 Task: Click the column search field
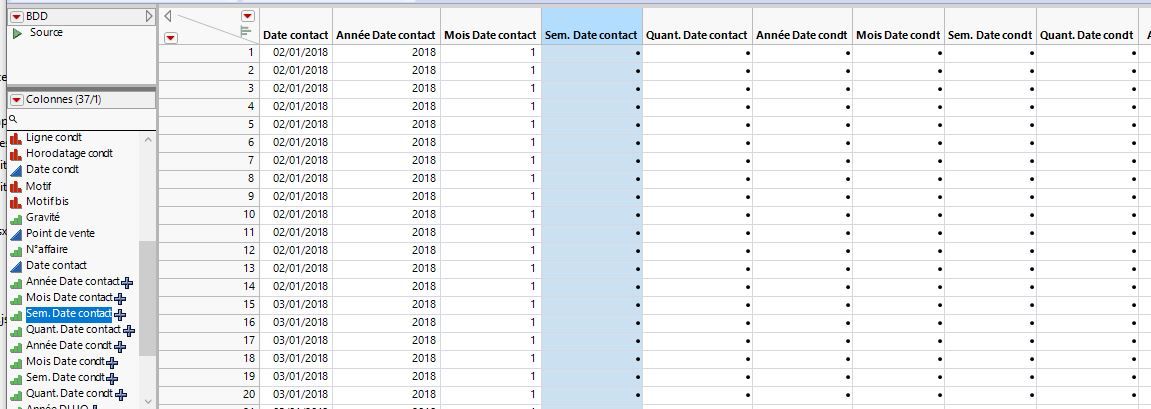80,119
